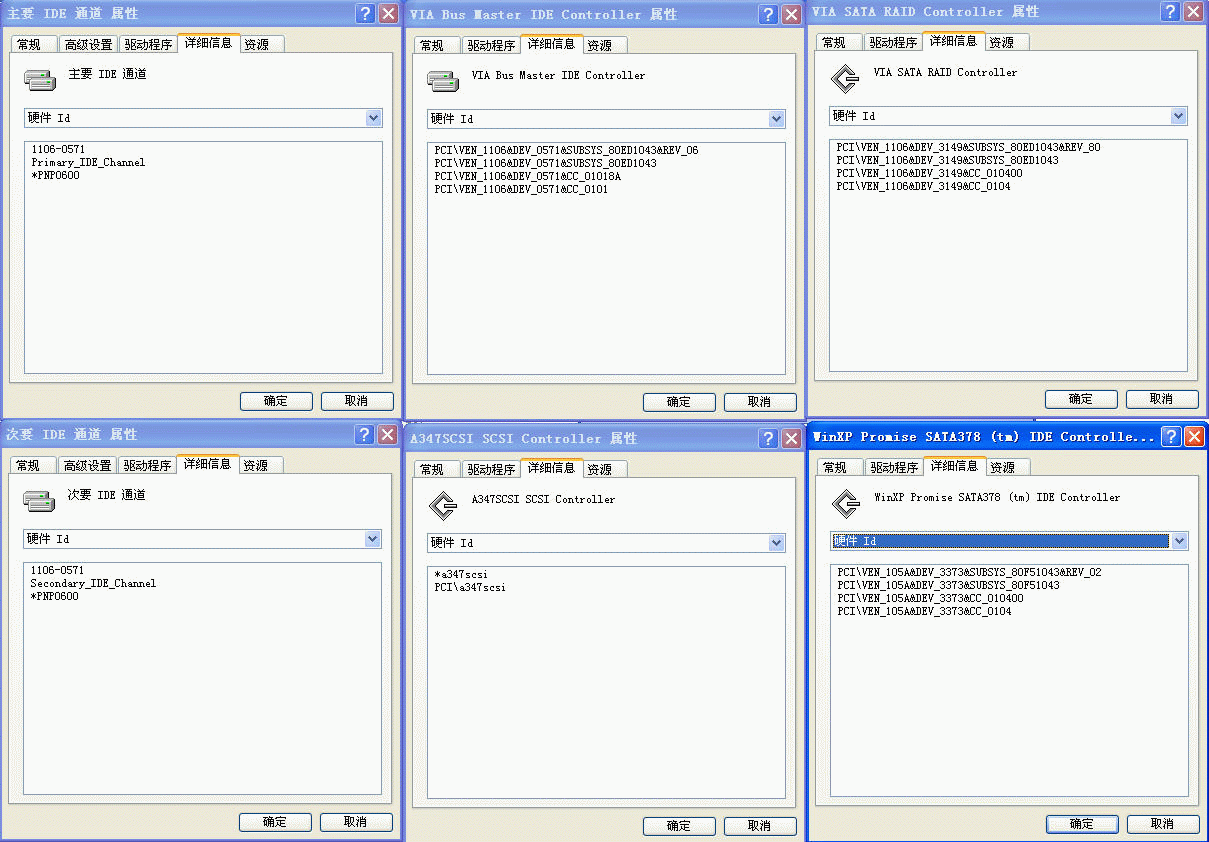Click 取消 in VIA Bus Master IDE window
Image resolution: width=1209 pixels, height=842 pixels.
coord(760,402)
